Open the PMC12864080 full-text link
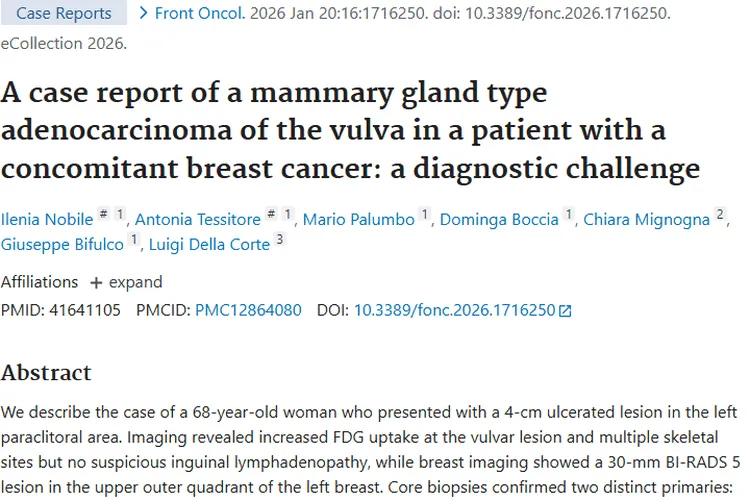750x500 pixels. pyautogui.click(x=248, y=310)
